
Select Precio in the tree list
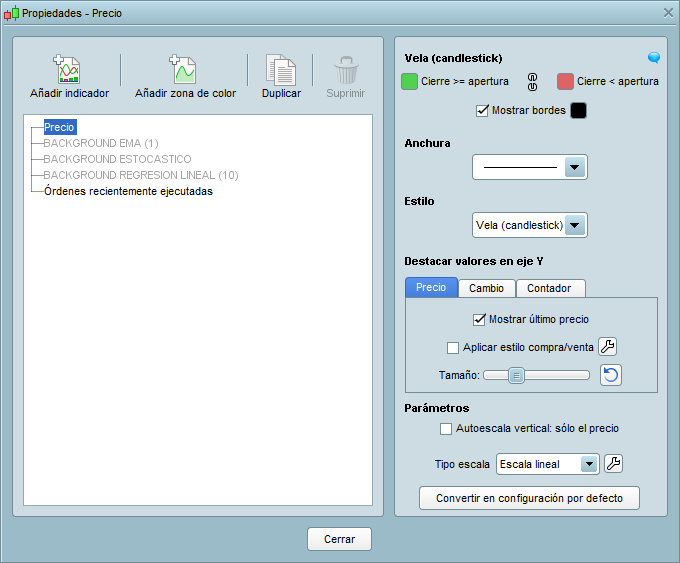(x=60, y=127)
